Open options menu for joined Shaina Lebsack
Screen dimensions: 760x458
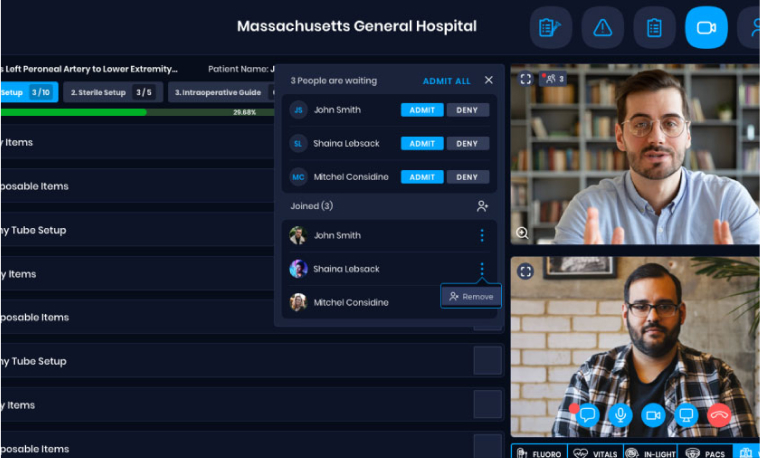point(482,269)
